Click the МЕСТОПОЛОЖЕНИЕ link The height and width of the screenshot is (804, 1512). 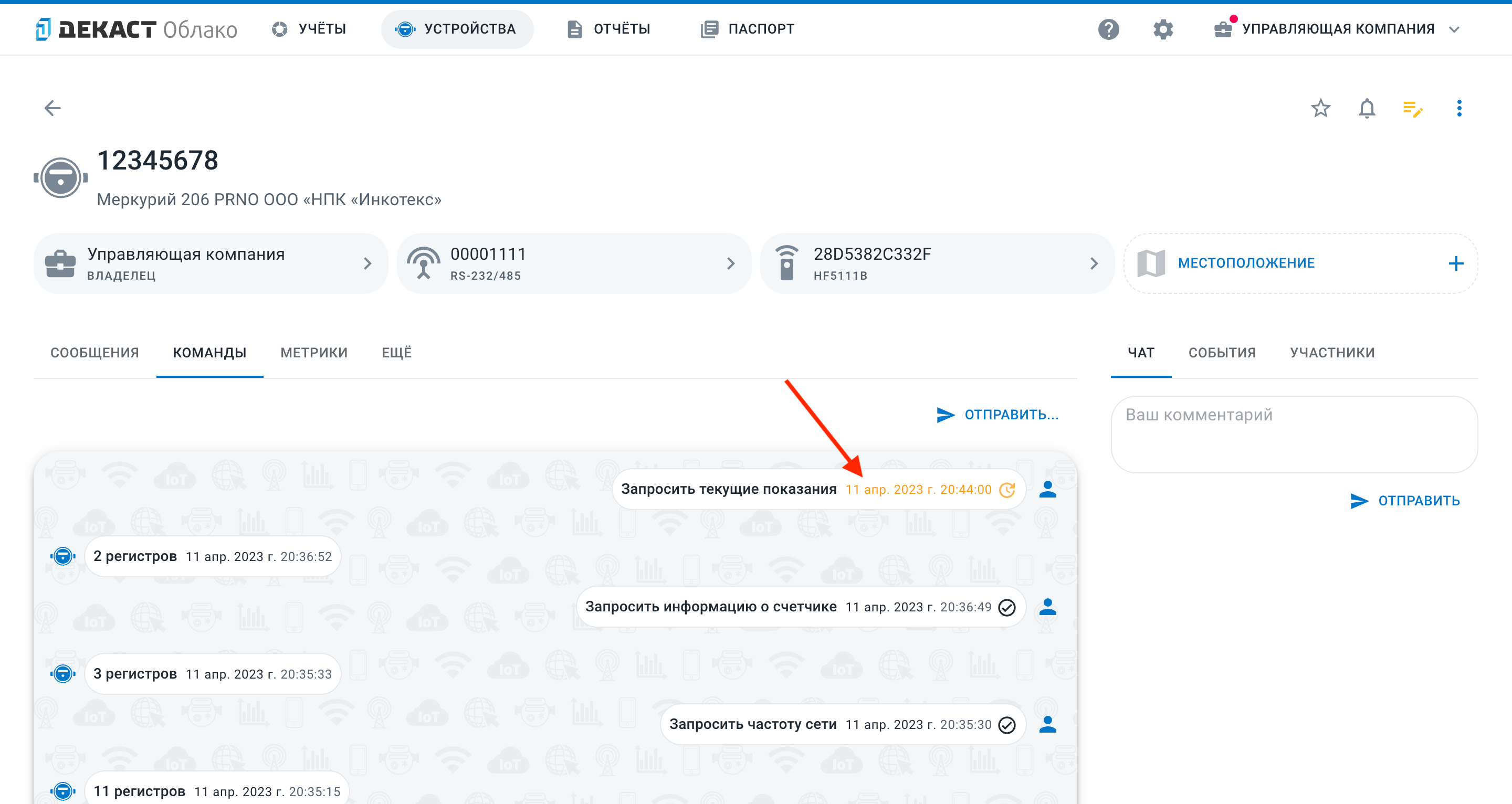click(x=1245, y=263)
